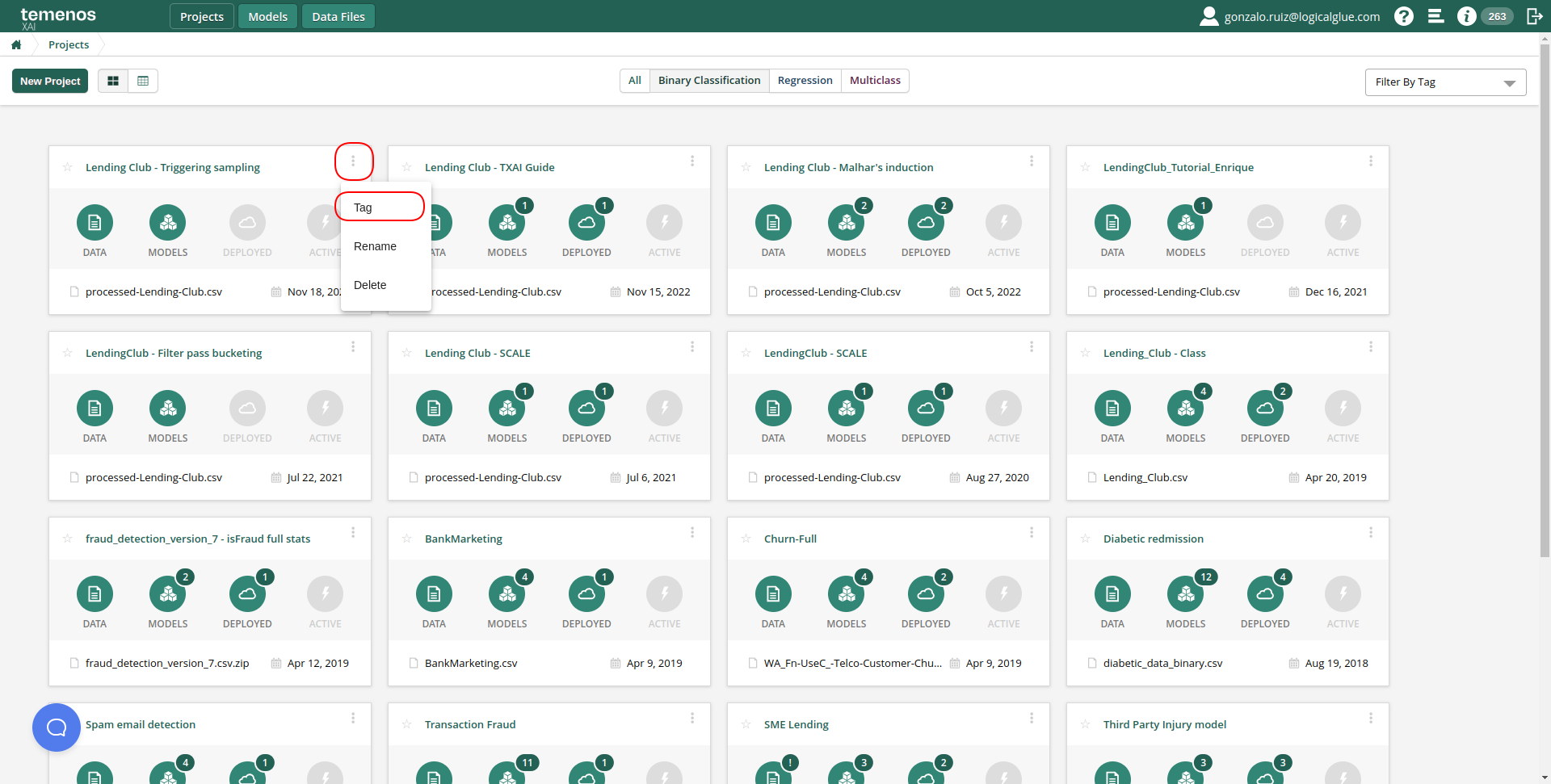Open the Filter By Tag dropdown
Screen dimensions: 1551x784
pyautogui.click(x=1445, y=82)
